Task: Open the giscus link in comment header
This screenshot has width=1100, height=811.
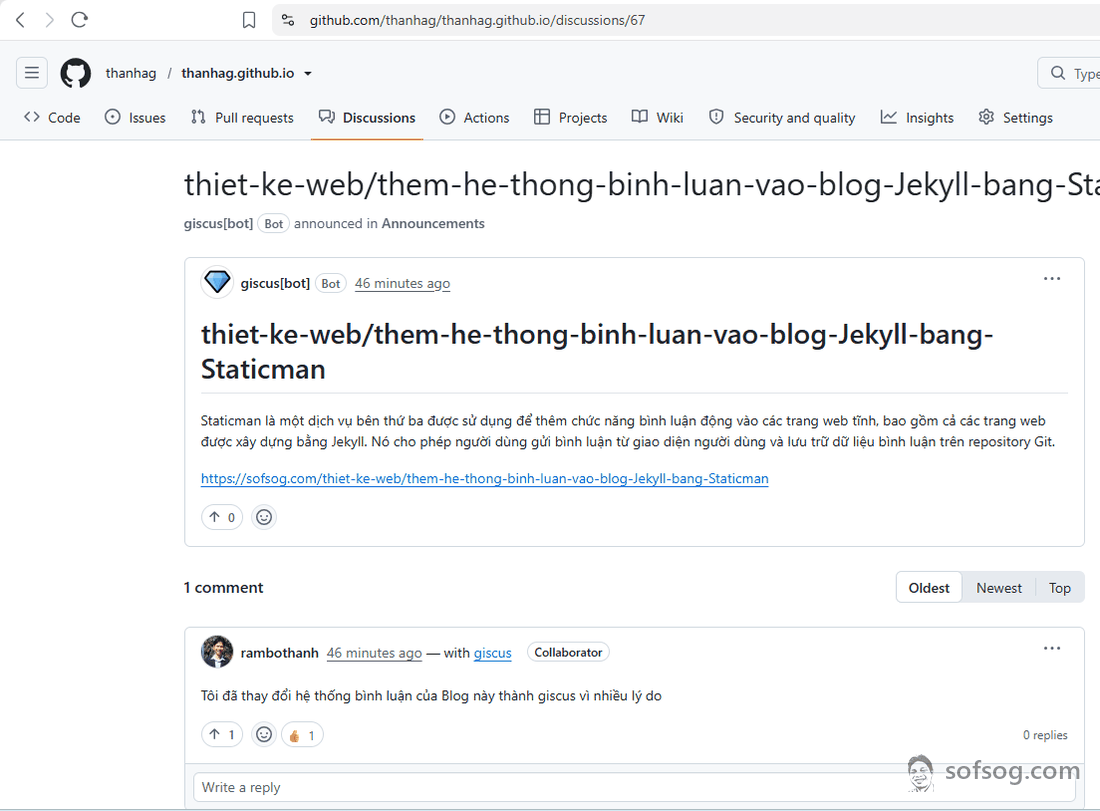Action: 492,653
